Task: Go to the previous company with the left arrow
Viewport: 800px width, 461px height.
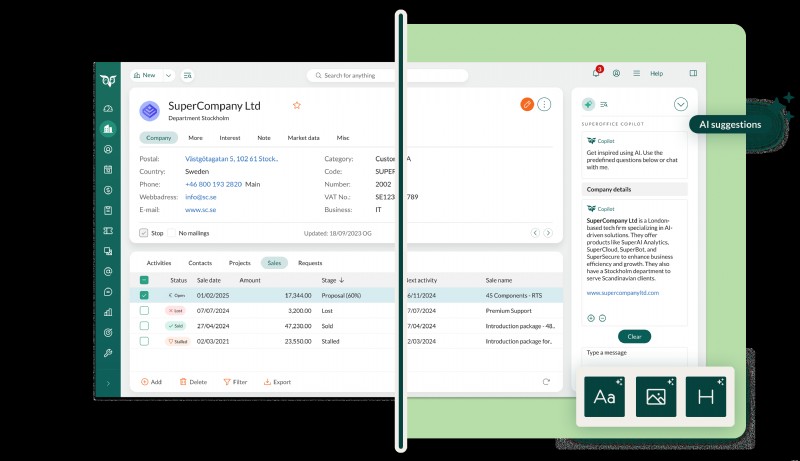Action: (535, 233)
